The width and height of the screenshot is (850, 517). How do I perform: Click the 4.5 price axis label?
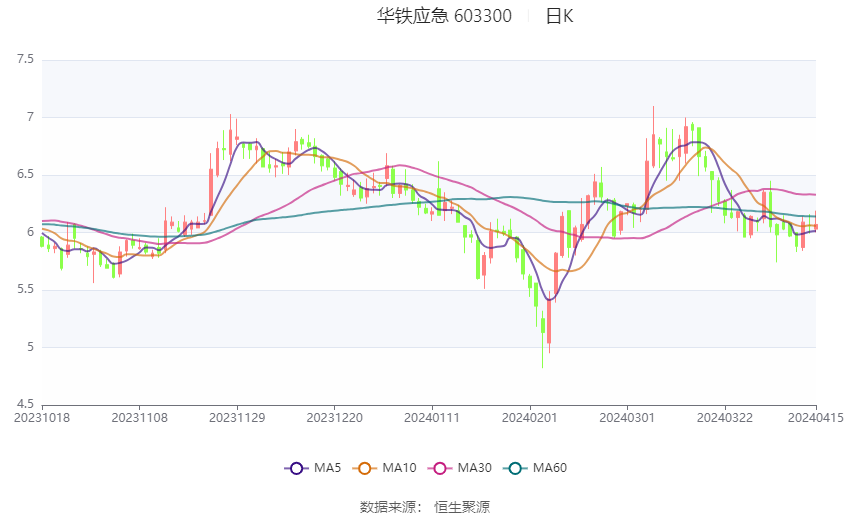tap(25, 404)
